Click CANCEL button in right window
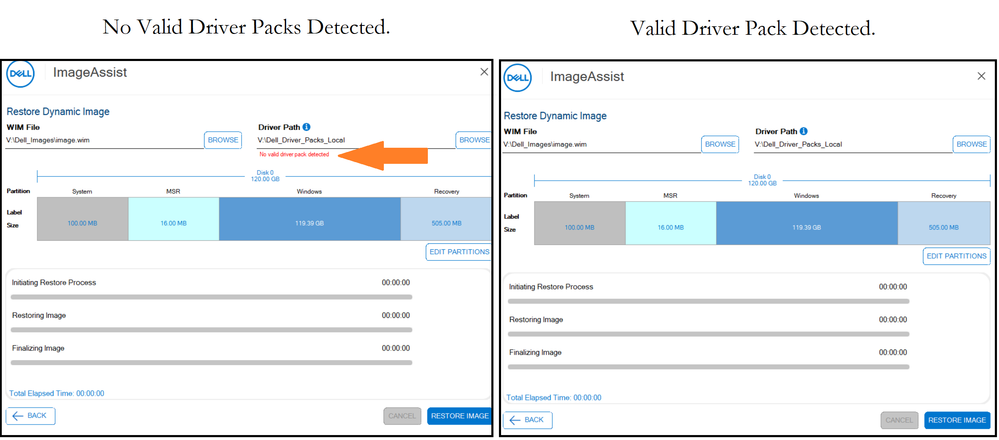 tap(900, 421)
